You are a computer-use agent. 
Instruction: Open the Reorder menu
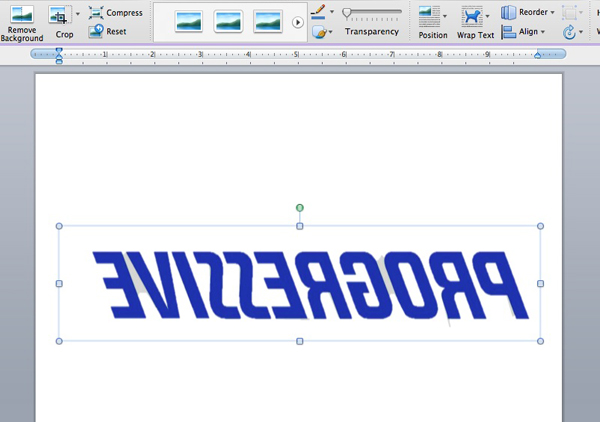pyautogui.click(x=528, y=12)
